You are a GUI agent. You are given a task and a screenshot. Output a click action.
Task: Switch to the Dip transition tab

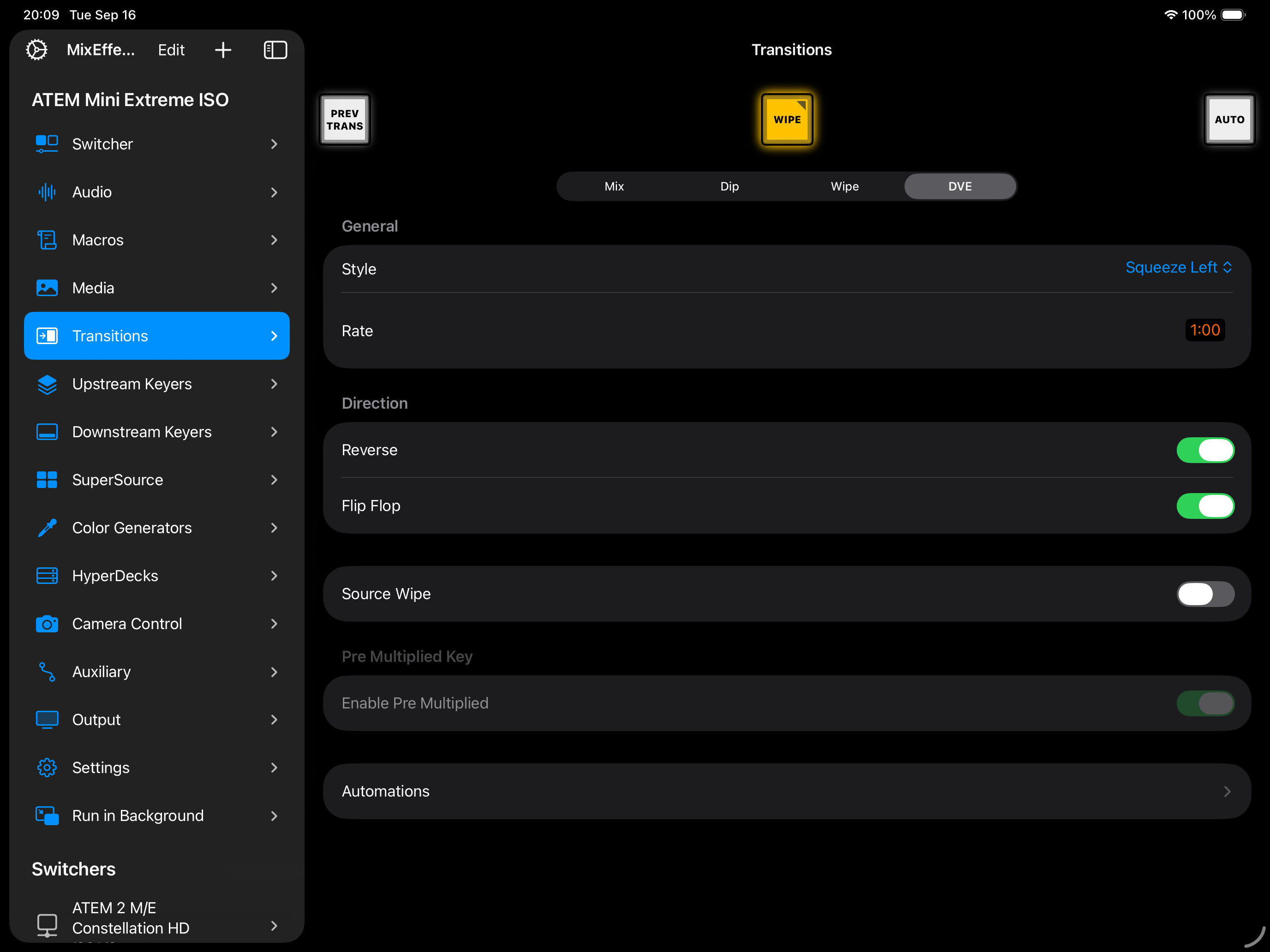point(729,186)
